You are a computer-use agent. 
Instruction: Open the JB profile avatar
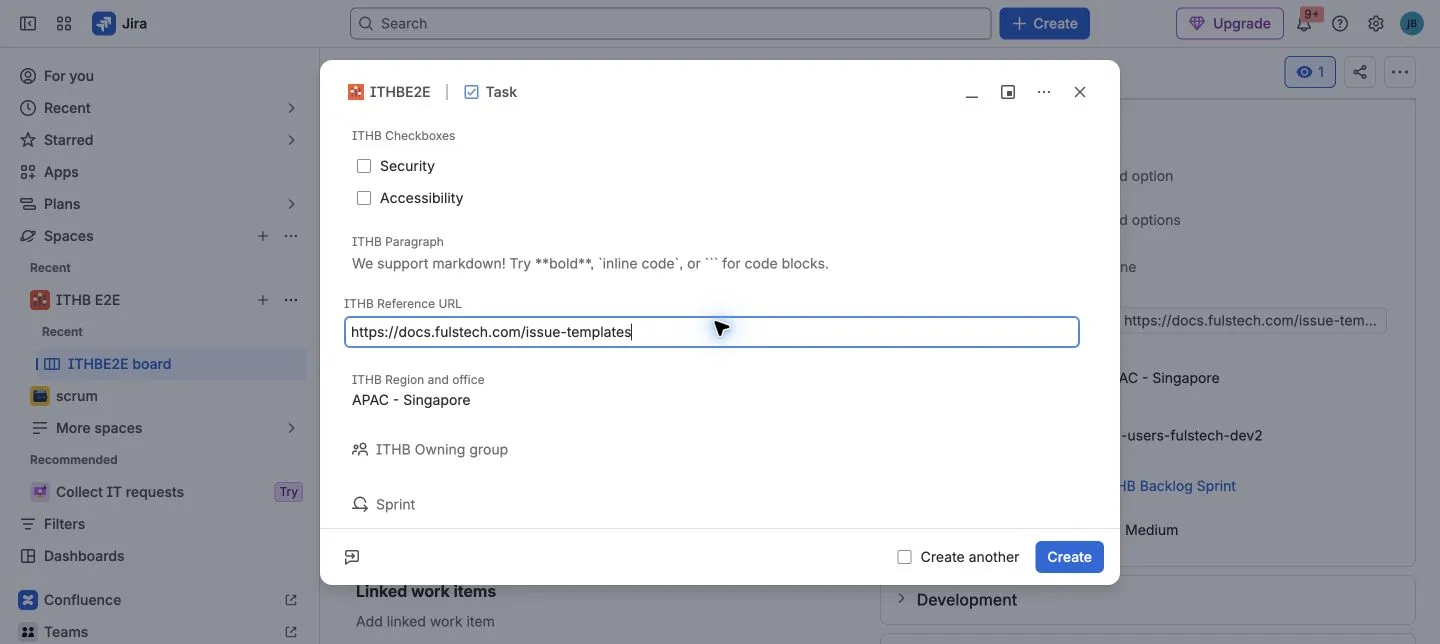tap(1411, 23)
